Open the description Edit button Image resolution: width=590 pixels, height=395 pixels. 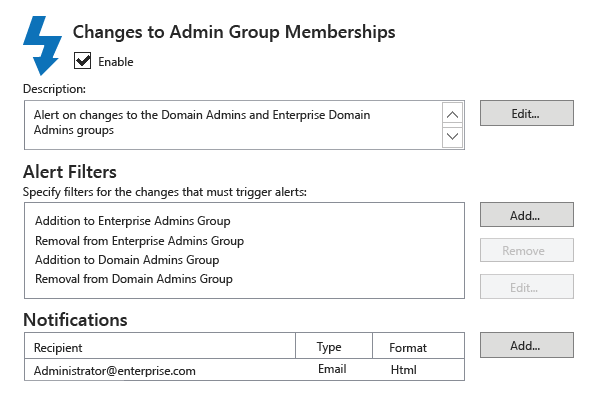tap(527, 113)
